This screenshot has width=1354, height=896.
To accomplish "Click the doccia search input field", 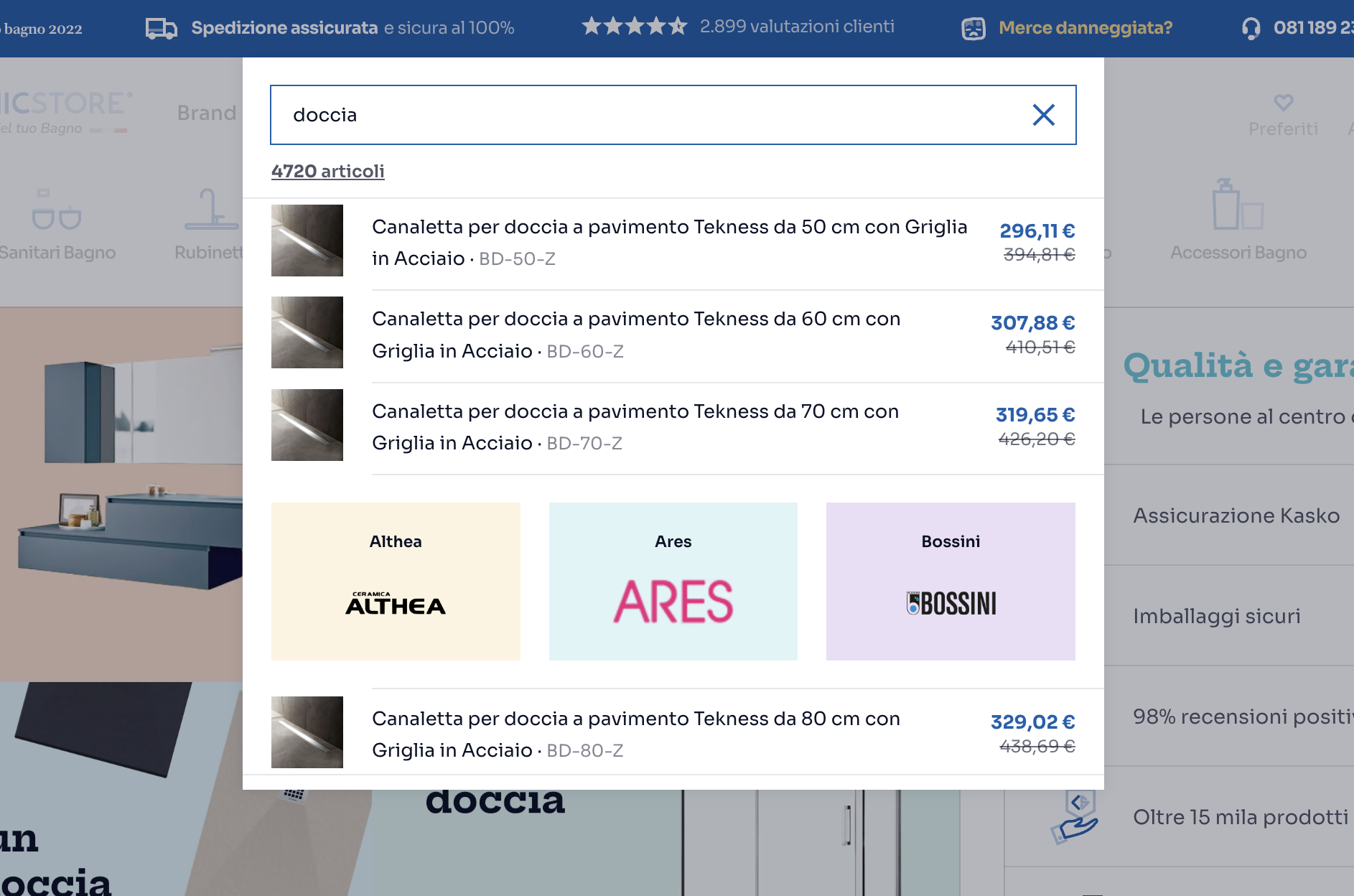I will (646, 115).
